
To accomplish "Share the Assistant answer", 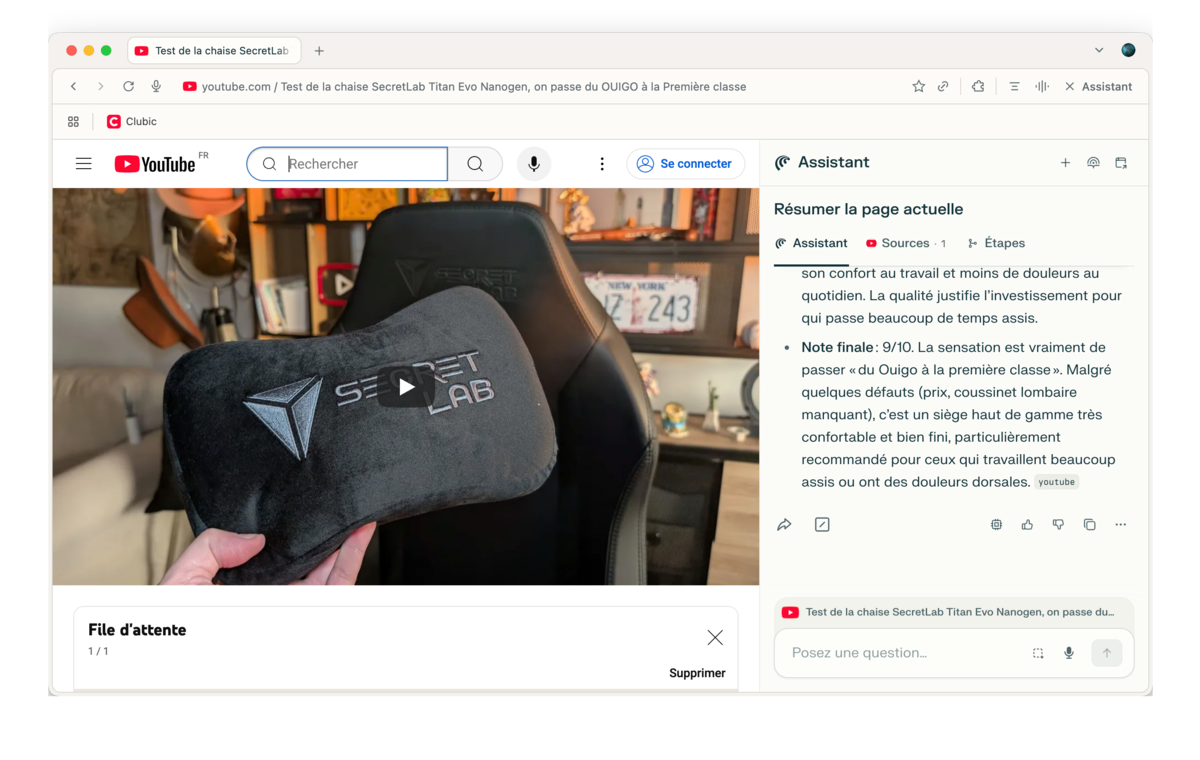I will 784,525.
